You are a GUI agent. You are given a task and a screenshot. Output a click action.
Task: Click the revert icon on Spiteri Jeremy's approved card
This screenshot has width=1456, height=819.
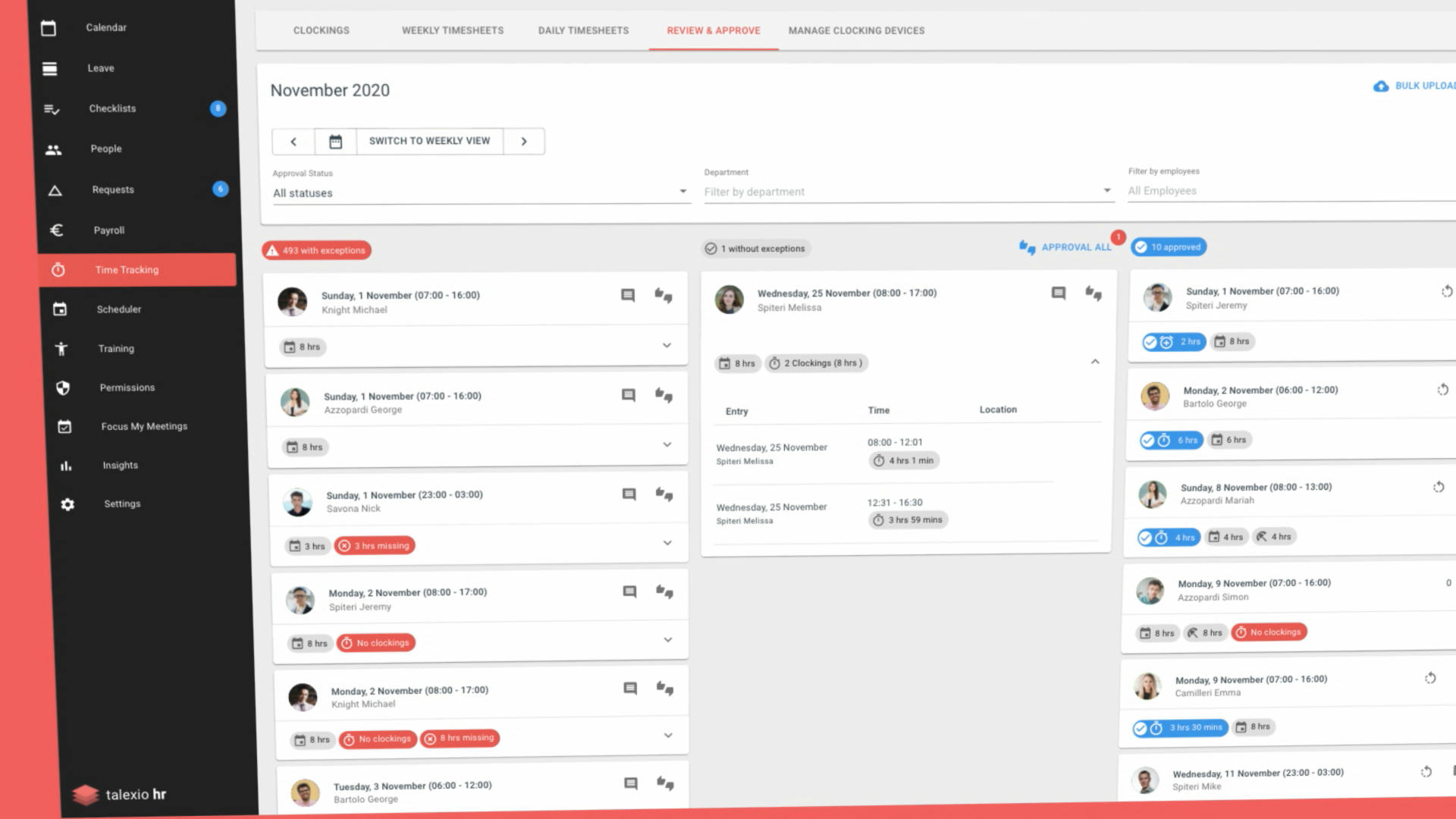coord(1447,291)
